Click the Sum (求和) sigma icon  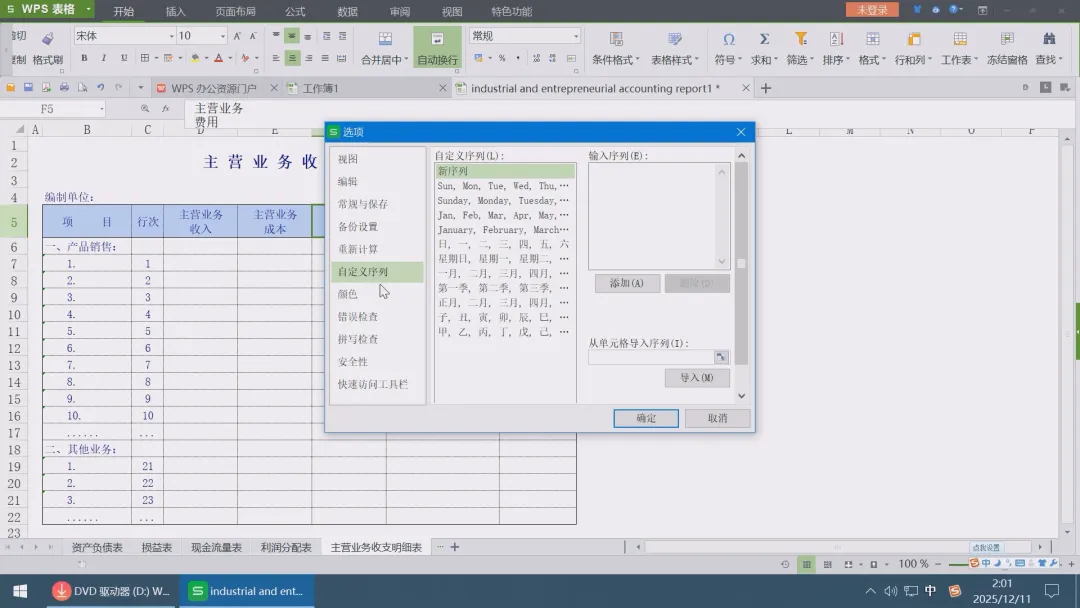point(764,39)
